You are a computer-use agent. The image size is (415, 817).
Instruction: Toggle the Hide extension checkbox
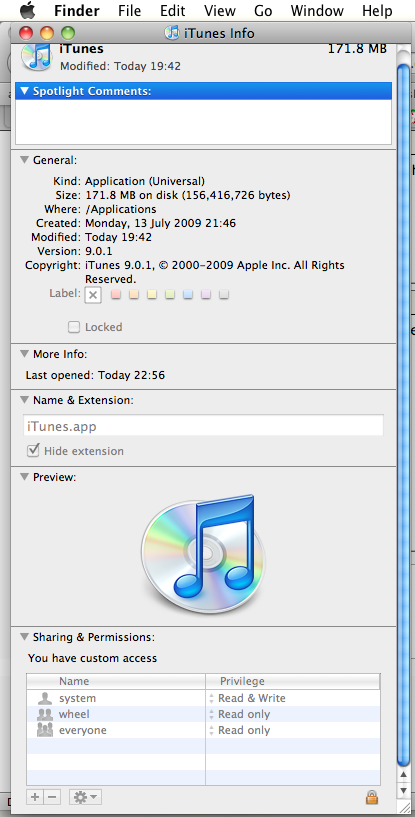point(33,450)
